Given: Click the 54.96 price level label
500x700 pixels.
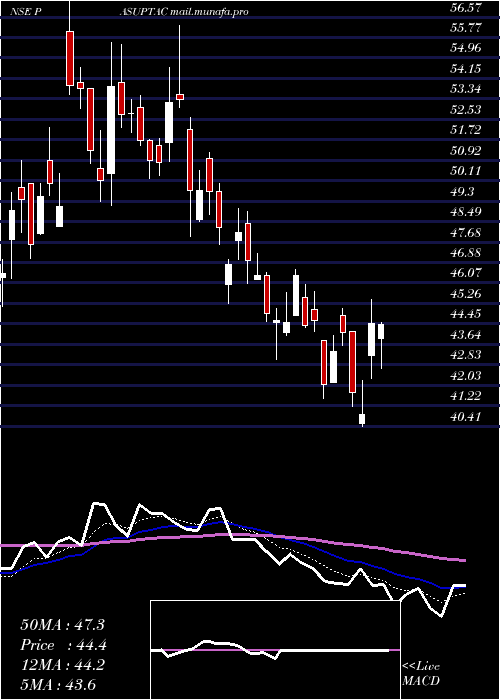Looking at the screenshot, I should 467,48.
